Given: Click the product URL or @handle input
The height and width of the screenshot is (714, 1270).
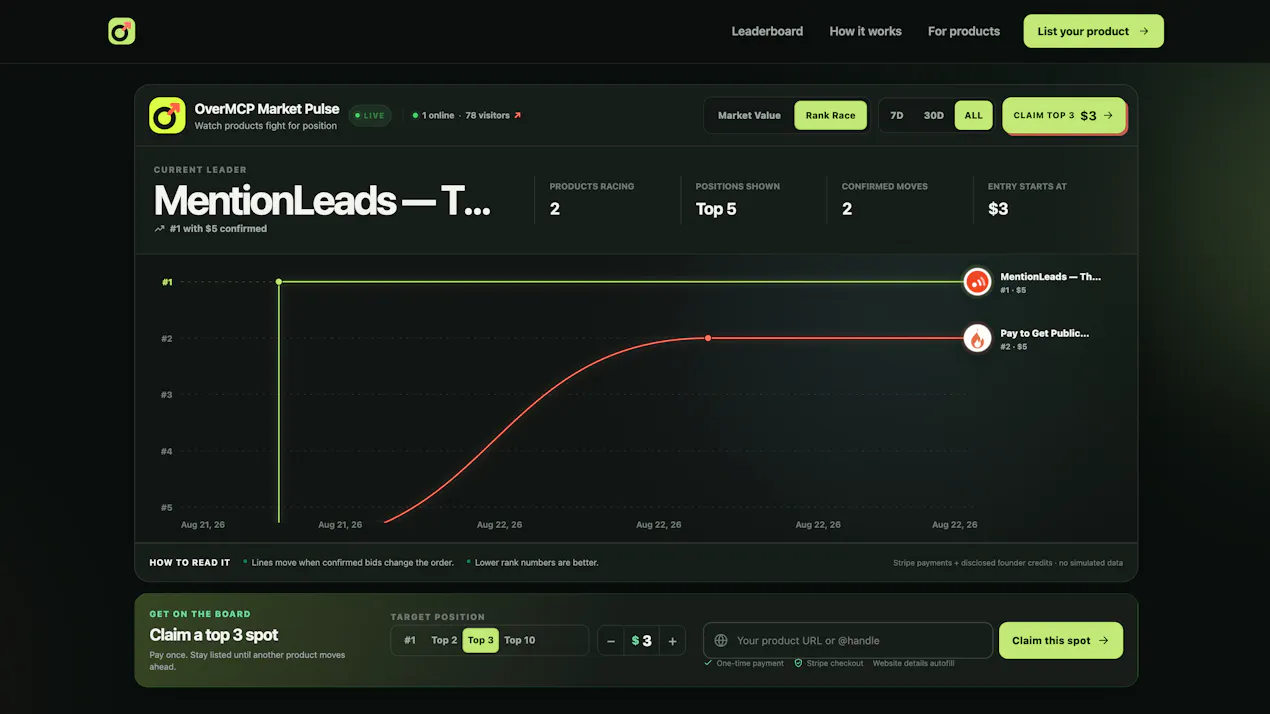Looking at the screenshot, I should point(848,640).
